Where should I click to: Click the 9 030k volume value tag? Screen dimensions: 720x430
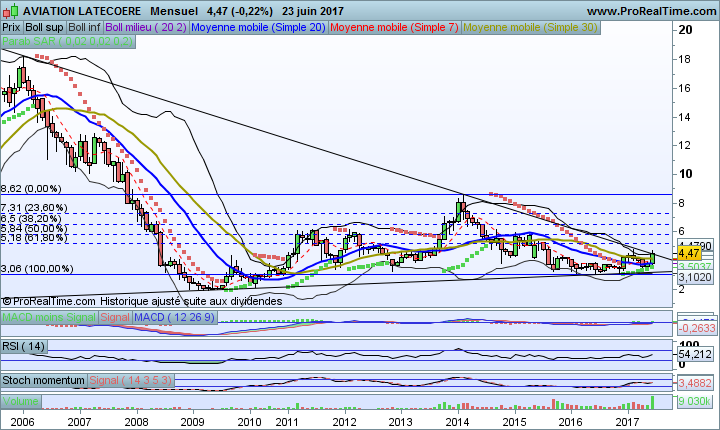tap(695, 401)
